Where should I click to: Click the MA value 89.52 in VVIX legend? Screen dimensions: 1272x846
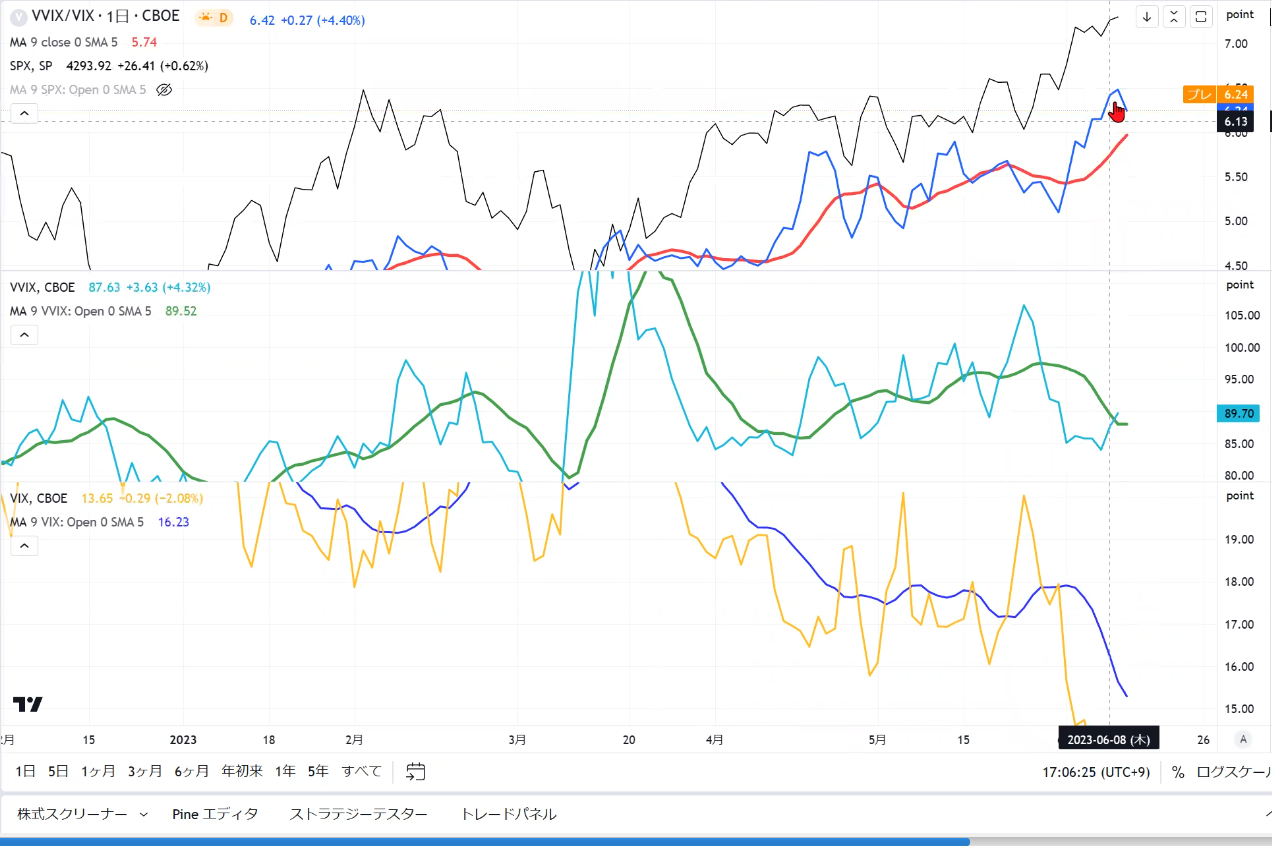pyautogui.click(x=181, y=311)
